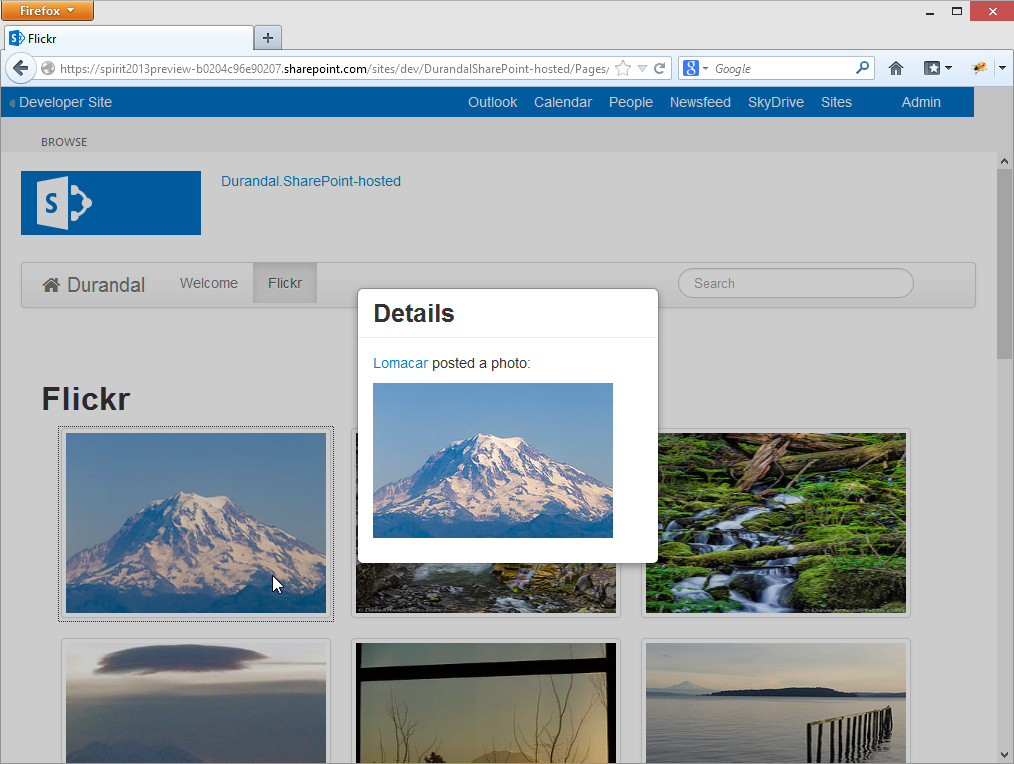Close the Firefox window
Image resolution: width=1014 pixels, height=764 pixels.
992,11
